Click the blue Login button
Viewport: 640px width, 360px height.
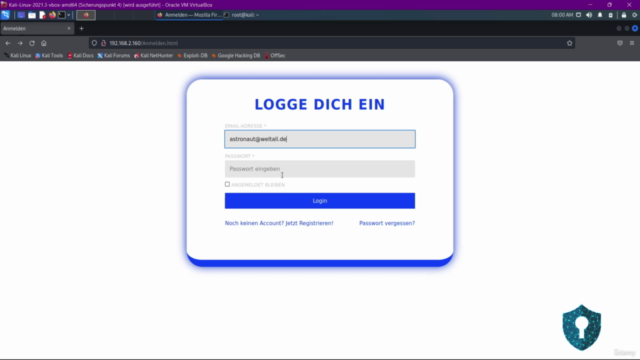coord(320,201)
